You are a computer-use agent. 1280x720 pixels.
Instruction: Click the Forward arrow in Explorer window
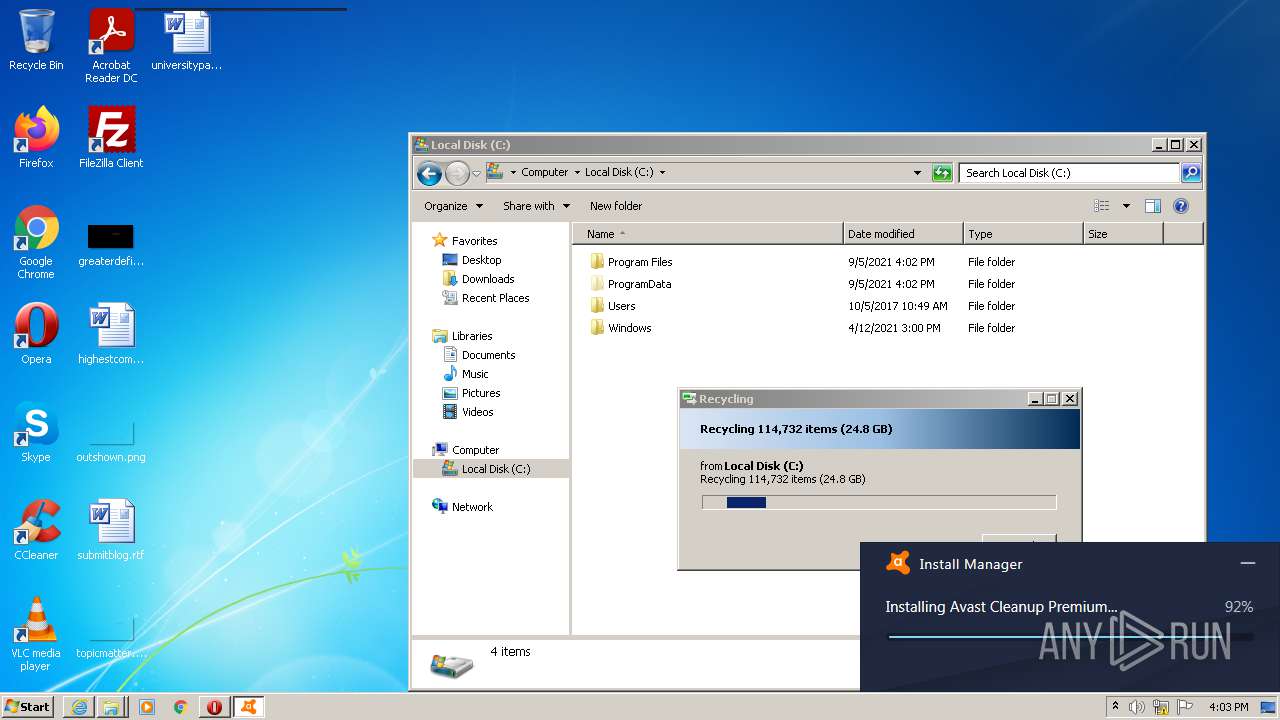[x=457, y=173]
